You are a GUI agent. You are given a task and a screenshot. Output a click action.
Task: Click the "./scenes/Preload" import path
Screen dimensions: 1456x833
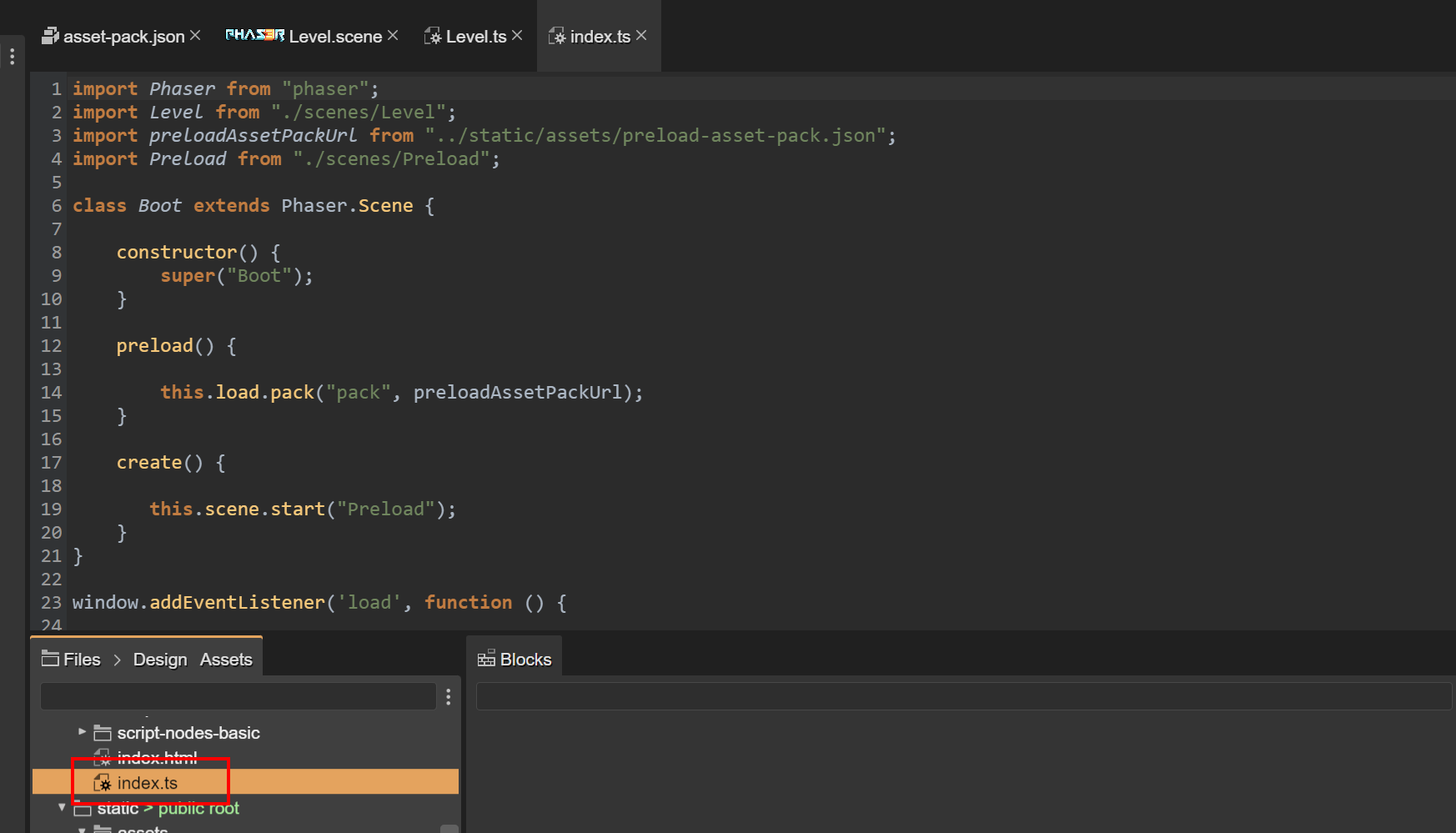(x=391, y=158)
